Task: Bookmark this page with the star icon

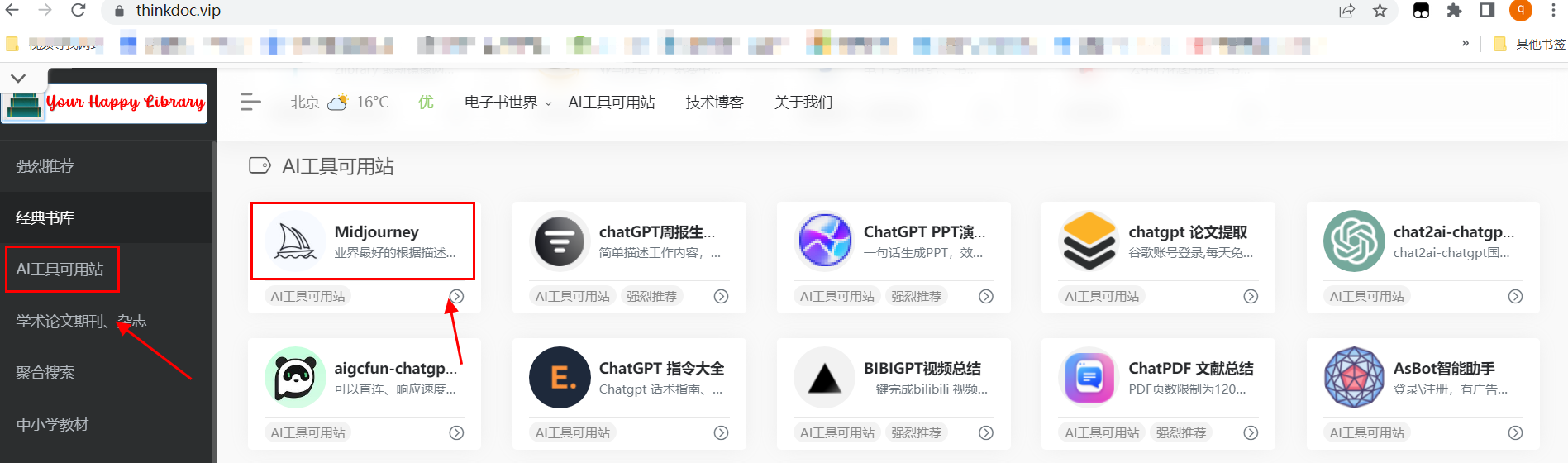Action: tap(1380, 11)
